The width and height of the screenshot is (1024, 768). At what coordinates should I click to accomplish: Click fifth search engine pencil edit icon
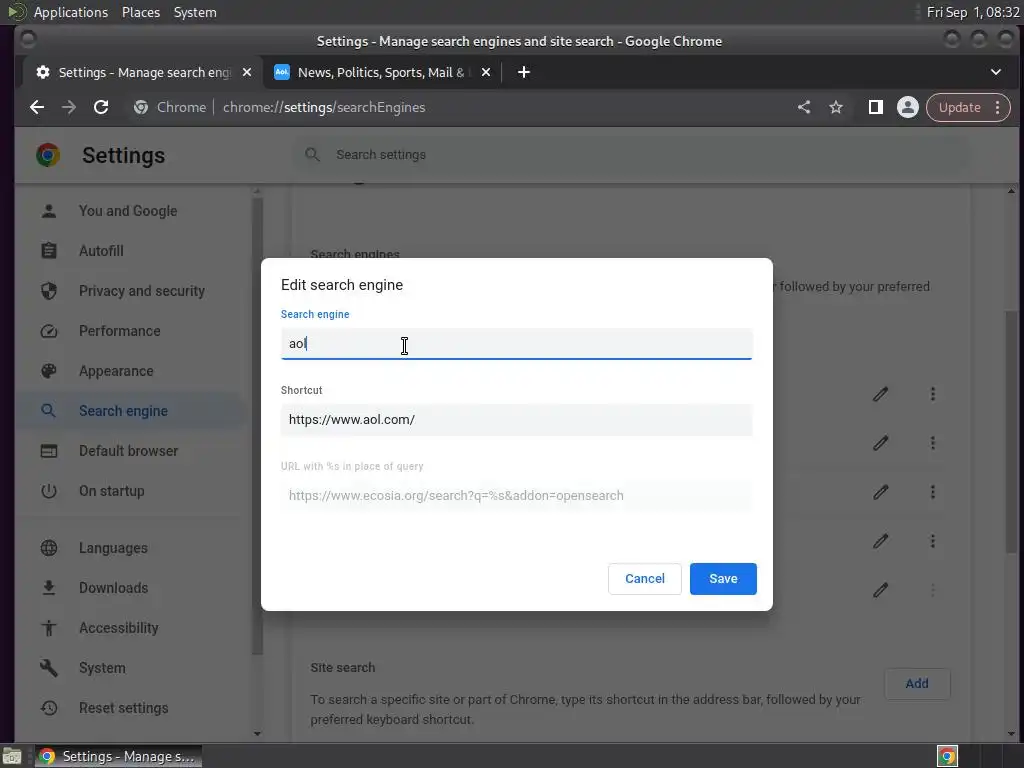(880, 590)
